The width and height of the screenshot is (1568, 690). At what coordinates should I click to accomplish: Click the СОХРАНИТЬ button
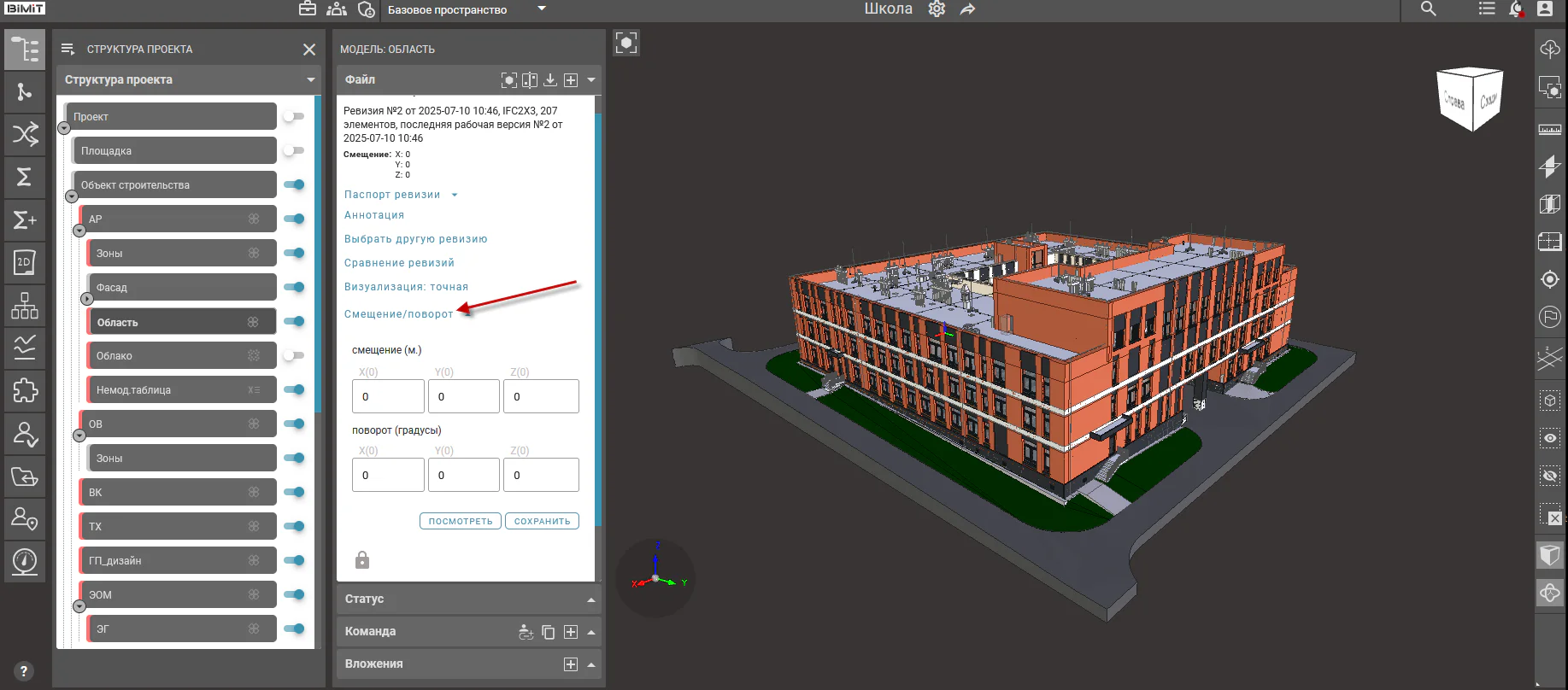pos(542,521)
